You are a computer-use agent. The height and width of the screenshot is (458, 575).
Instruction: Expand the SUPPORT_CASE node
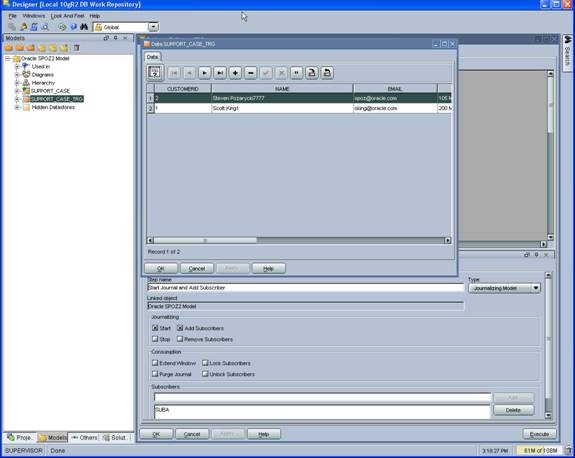point(17,91)
